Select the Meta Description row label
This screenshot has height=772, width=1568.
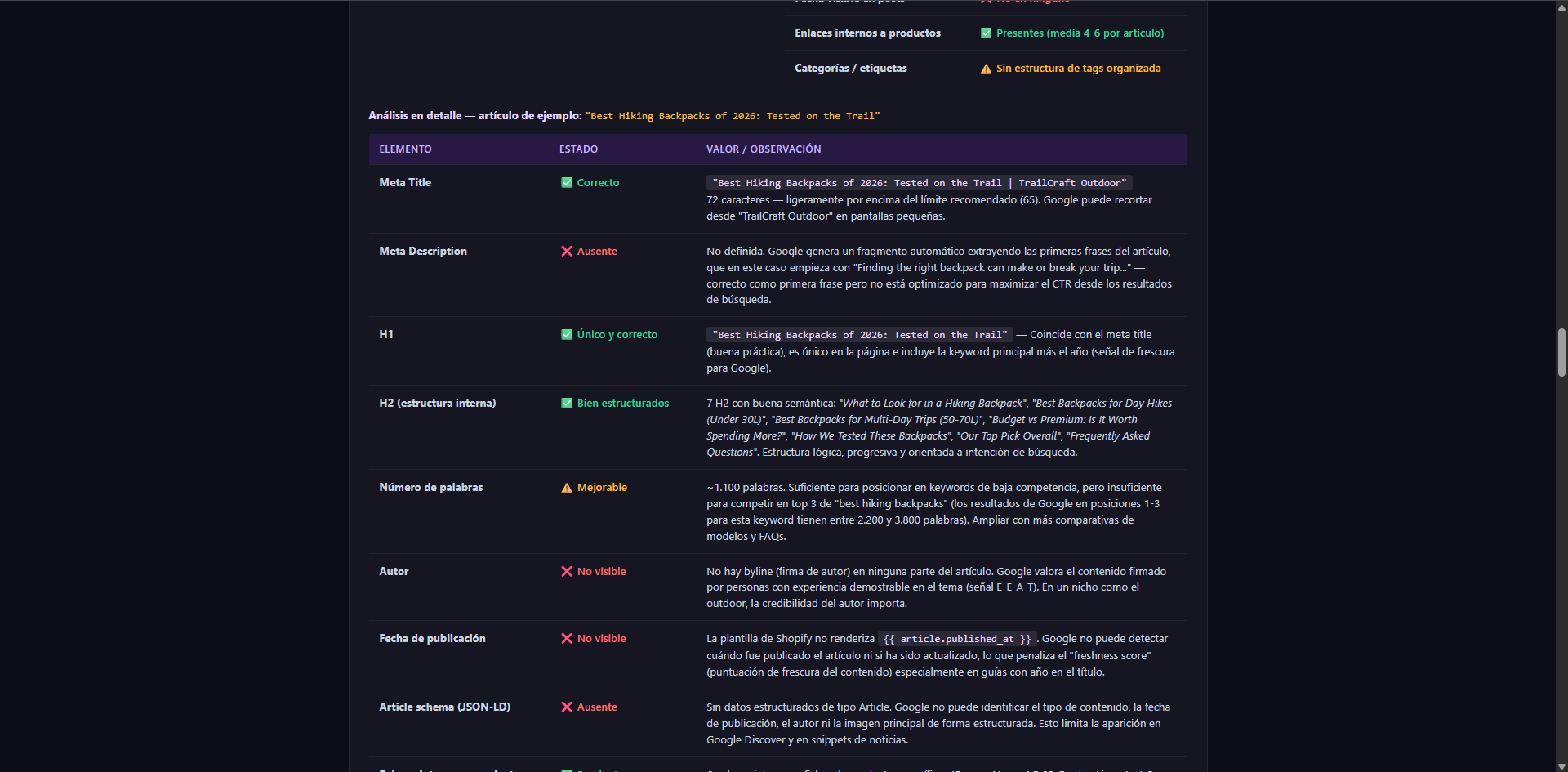click(x=423, y=252)
